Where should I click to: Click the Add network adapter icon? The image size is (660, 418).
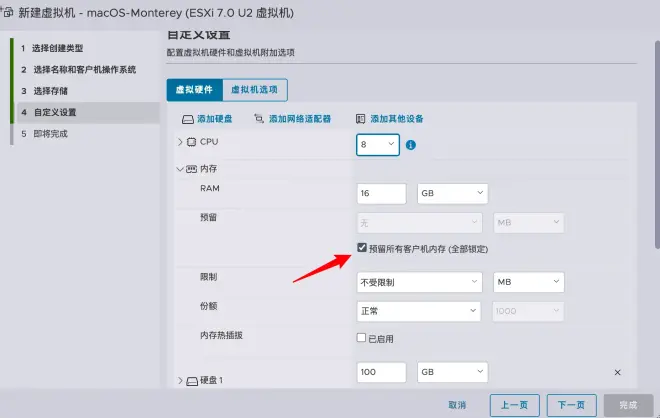coord(259,119)
